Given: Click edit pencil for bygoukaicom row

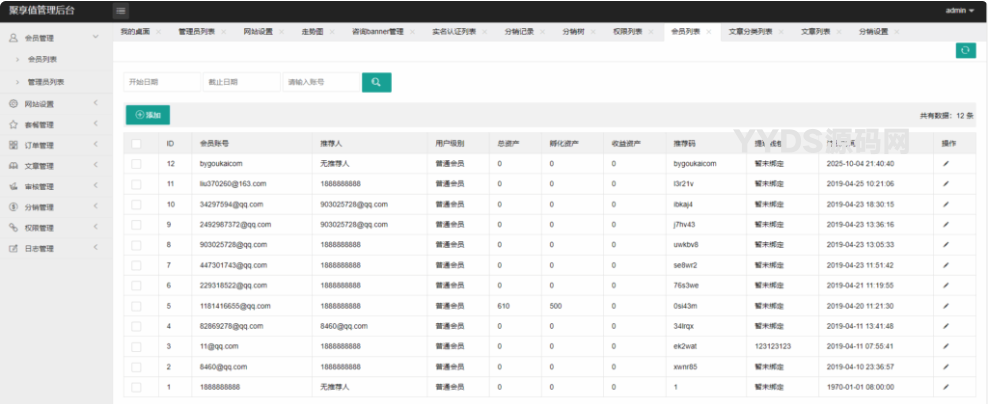Looking at the screenshot, I should (x=945, y=163).
